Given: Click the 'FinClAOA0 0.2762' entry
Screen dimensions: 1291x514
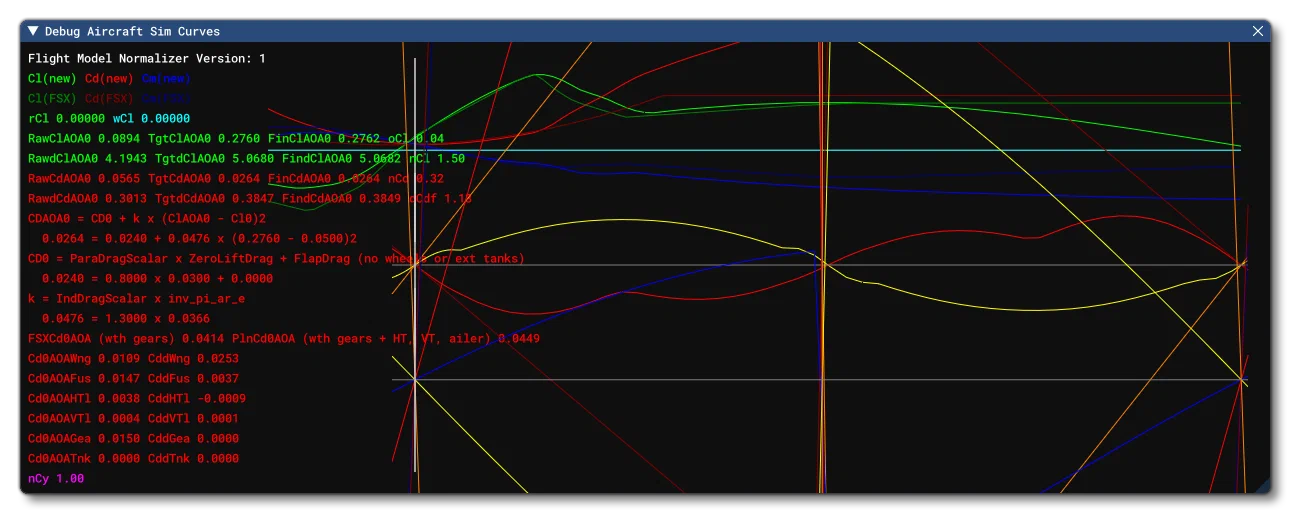Looking at the screenshot, I should pos(324,138).
